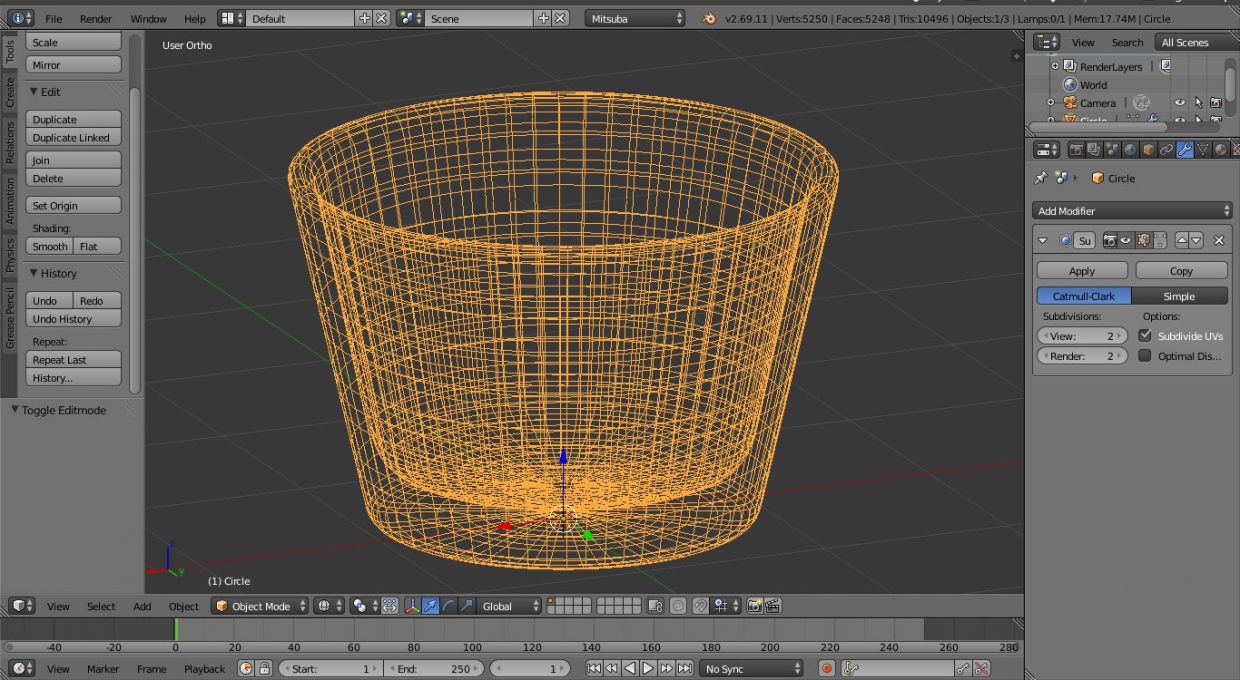
Task: Select the Modifiers wrench tab
Action: (x=1184, y=150)
